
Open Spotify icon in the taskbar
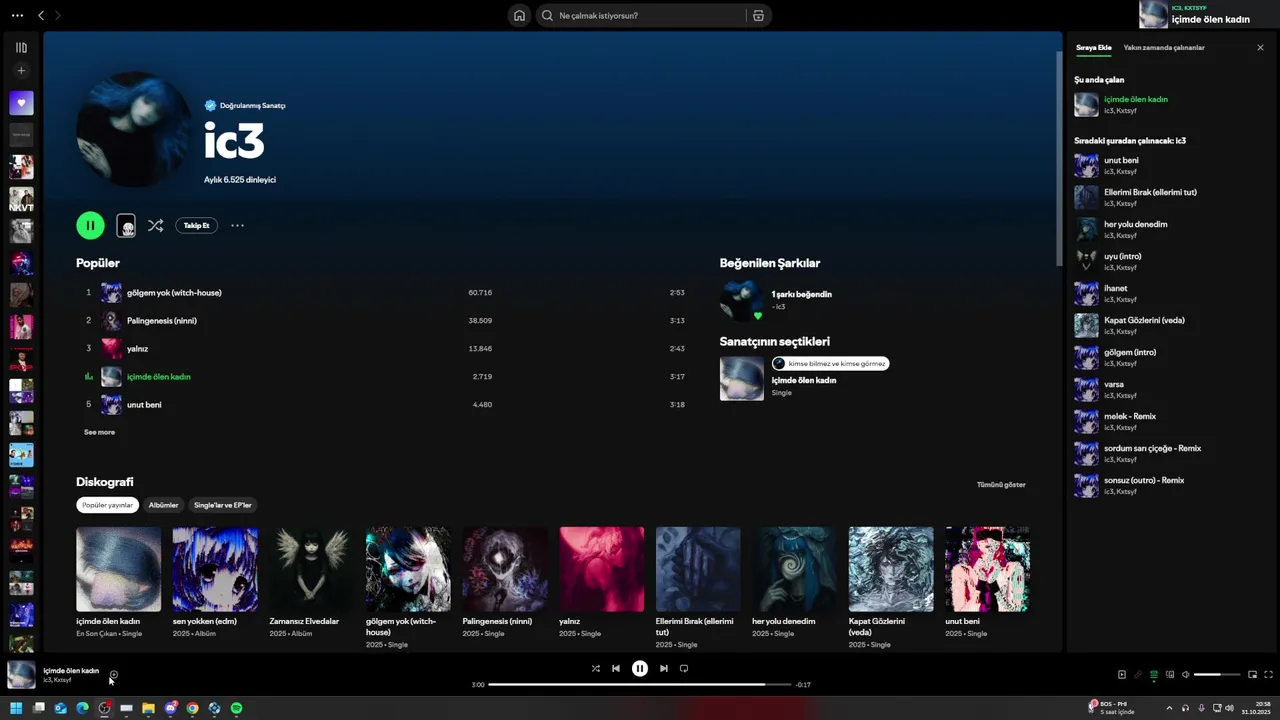click(236, 708)
